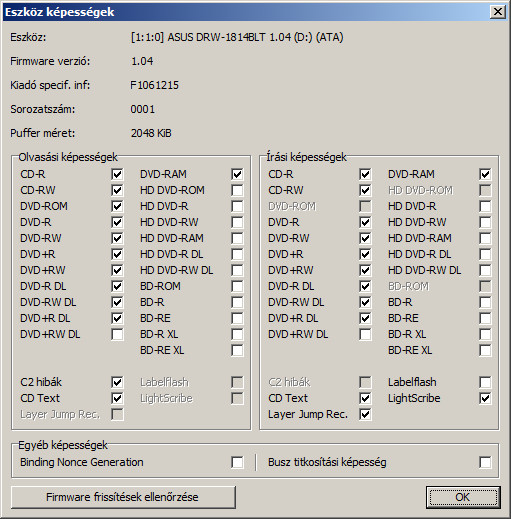Screen dimensions: 511x519
Task: Toggle DVD-R checkbox in write capabilities
Action: click(365, 222)
